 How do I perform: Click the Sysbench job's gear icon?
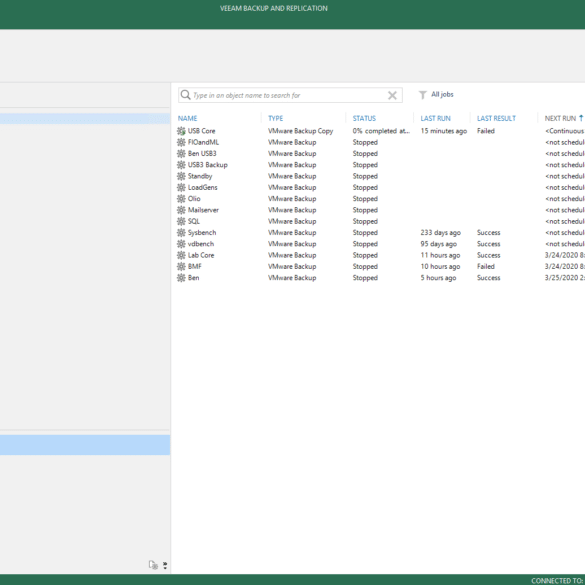(181, 232)
